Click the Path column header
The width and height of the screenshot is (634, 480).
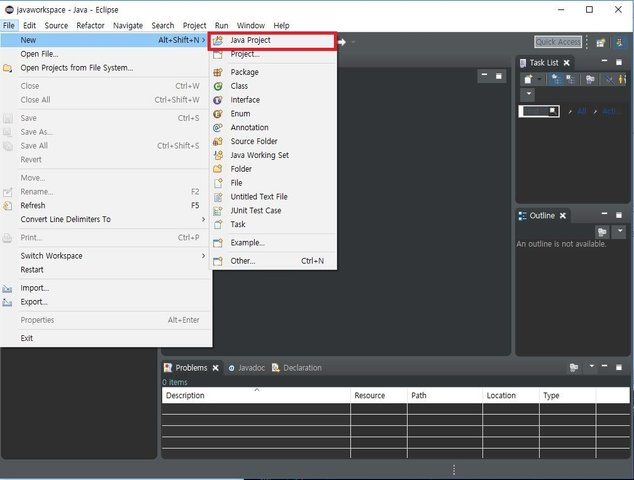(x=445, y=395)
